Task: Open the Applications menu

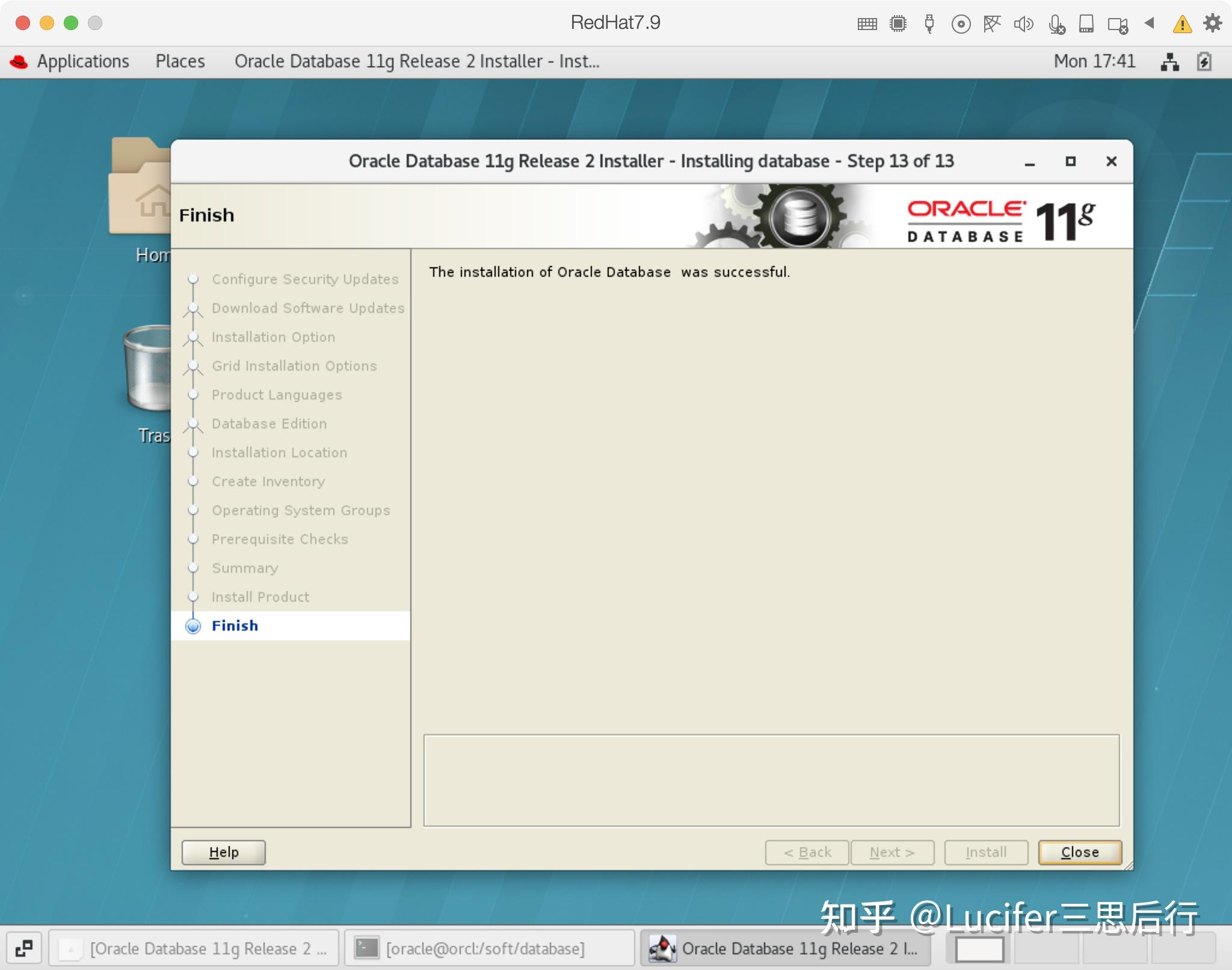Action: pos(84,61)
